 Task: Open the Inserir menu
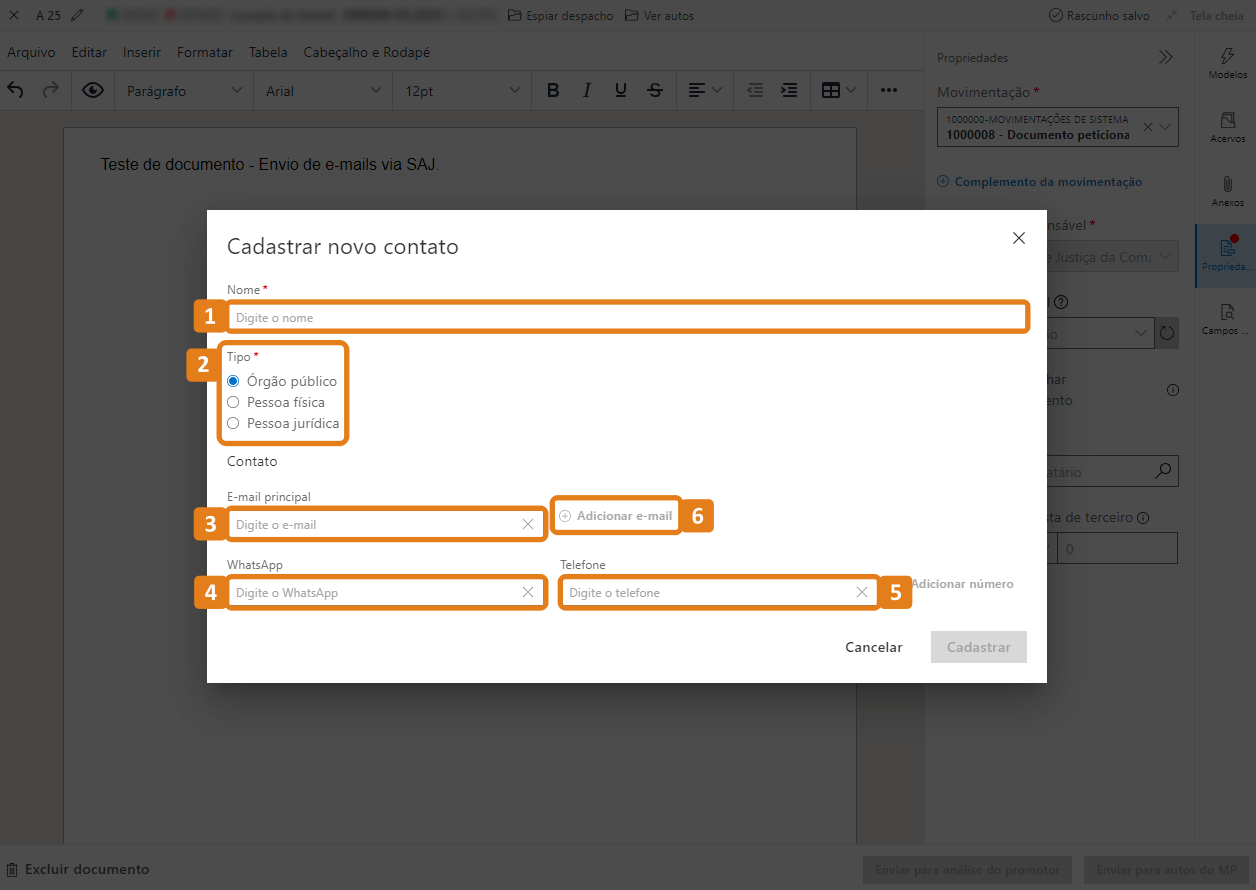[142, 52]
